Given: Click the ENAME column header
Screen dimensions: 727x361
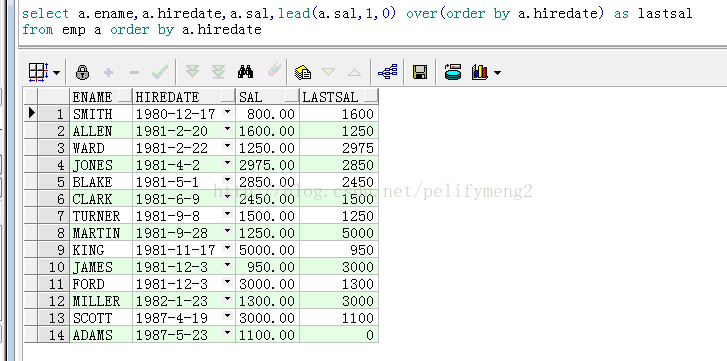Looking at the screenshot, I should click(x=101, y=96).
